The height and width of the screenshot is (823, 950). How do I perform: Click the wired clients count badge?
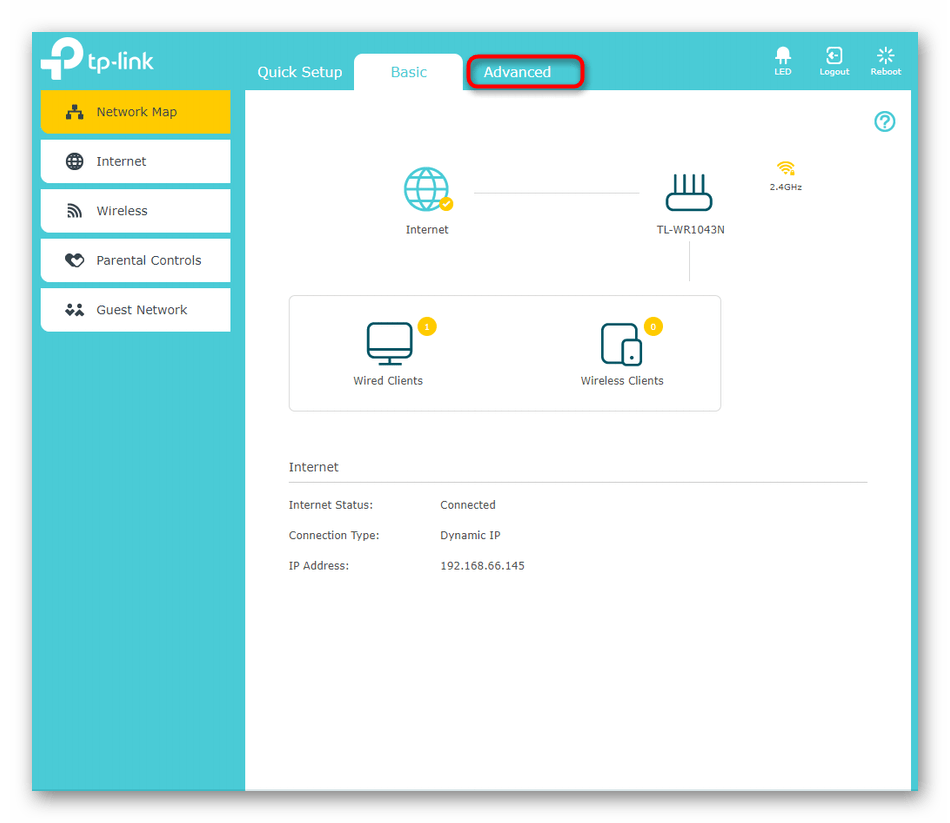click(427, 326)
